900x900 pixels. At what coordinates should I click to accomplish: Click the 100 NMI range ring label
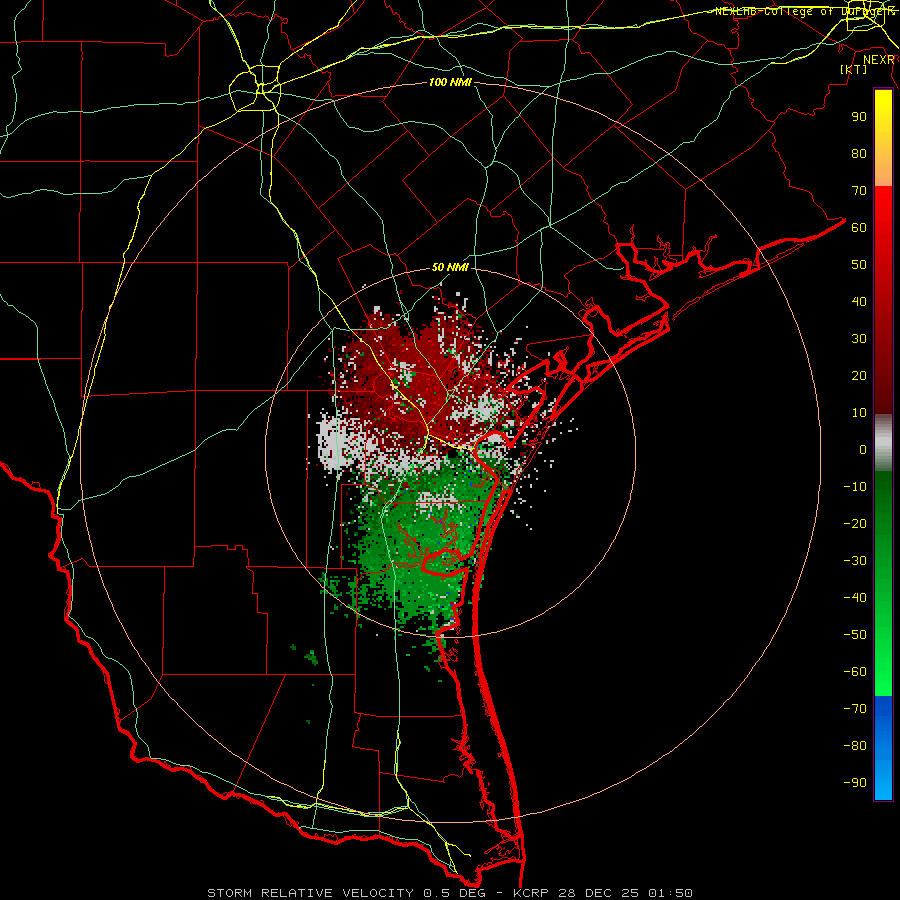coord(450,82)
